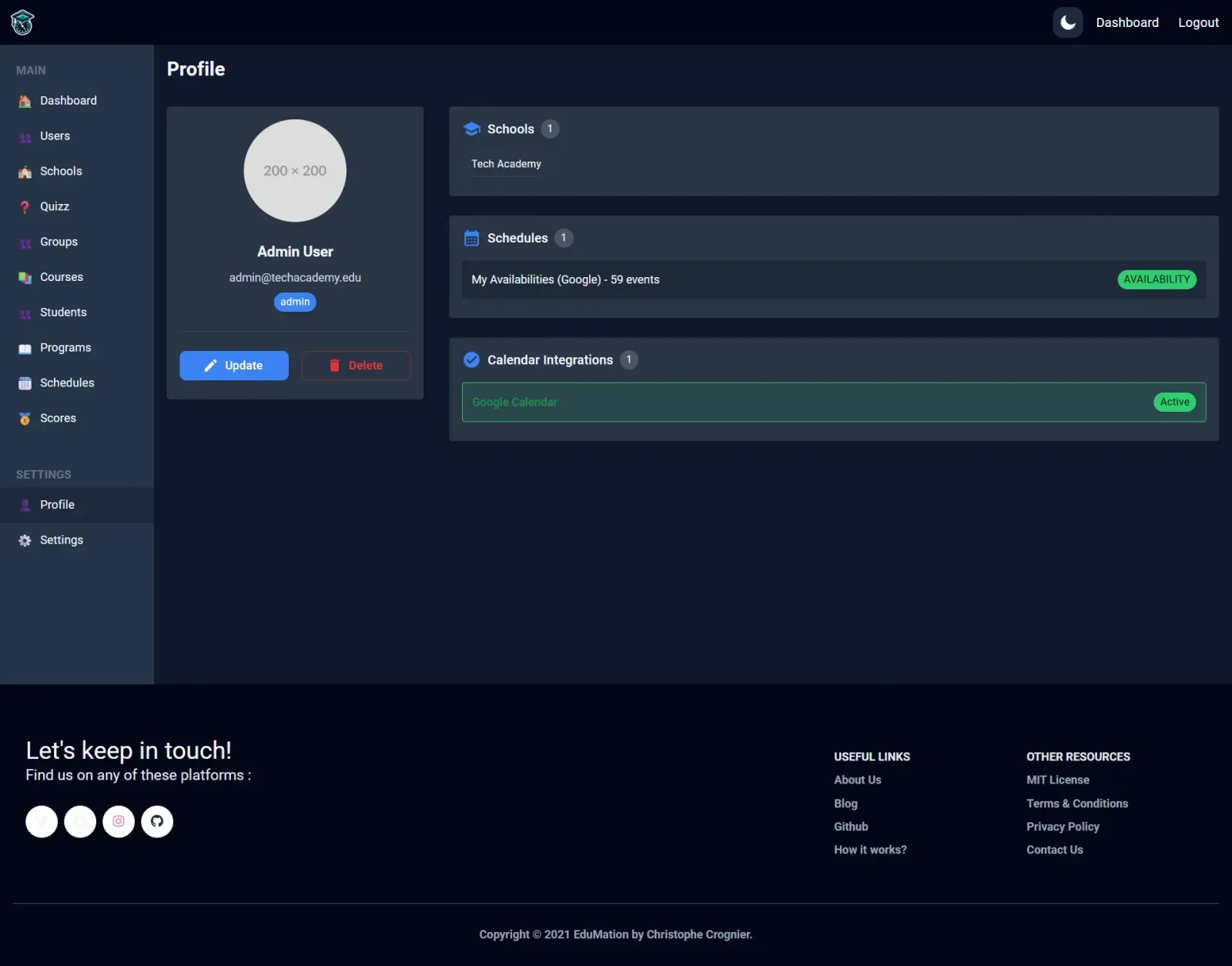This screenshot has width=1232, height=966.
Task: Open About Us footer link
Action: (858, 780)
